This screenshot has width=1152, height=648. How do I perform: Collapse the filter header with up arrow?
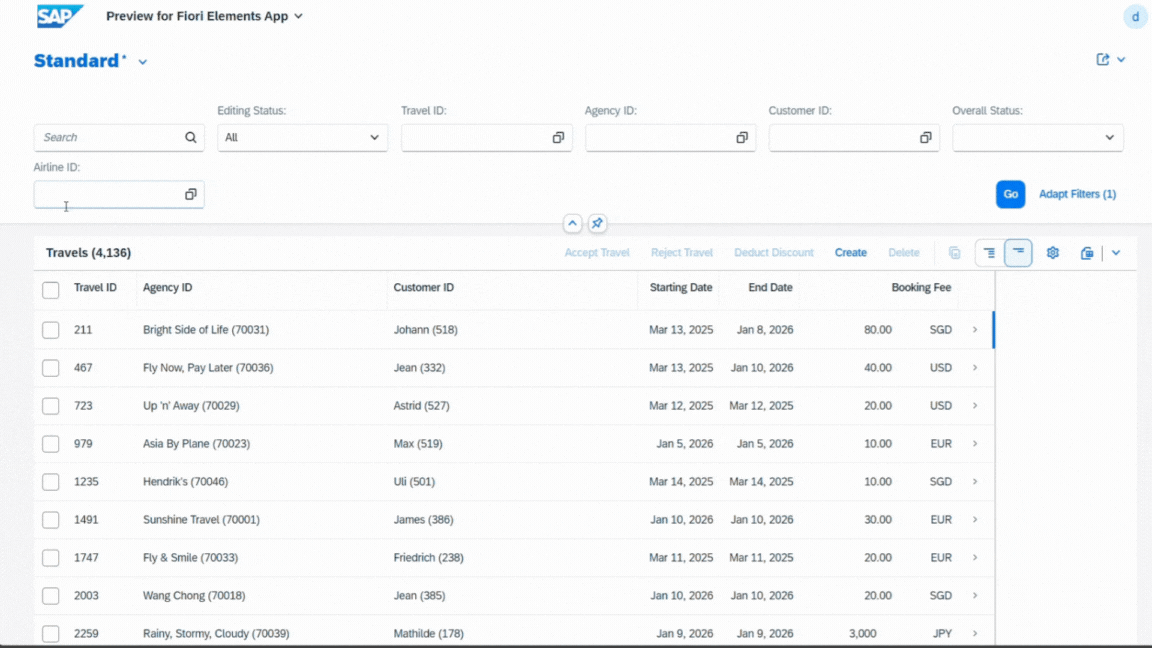click(572, 223)
